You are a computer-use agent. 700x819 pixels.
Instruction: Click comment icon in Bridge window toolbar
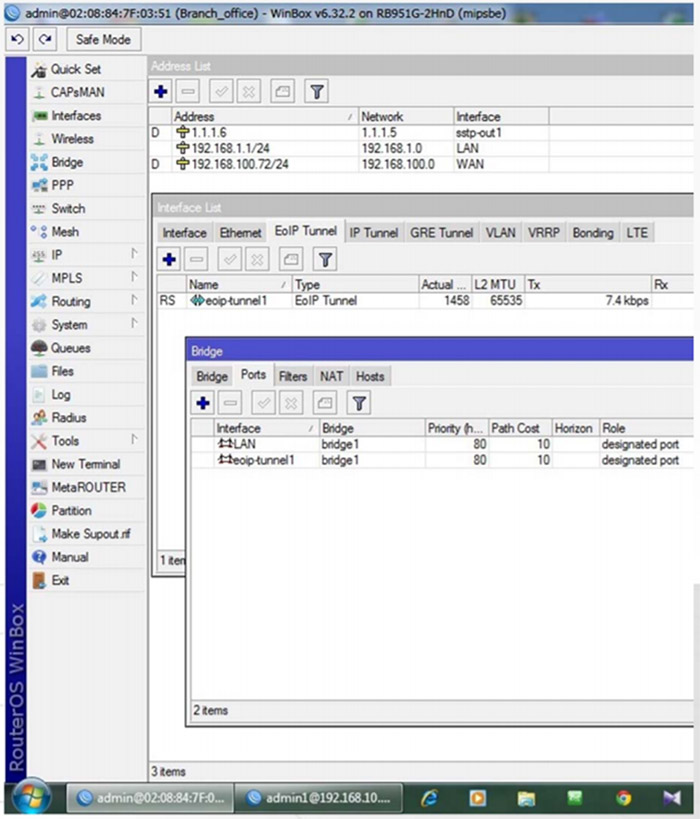pos(325,403)
